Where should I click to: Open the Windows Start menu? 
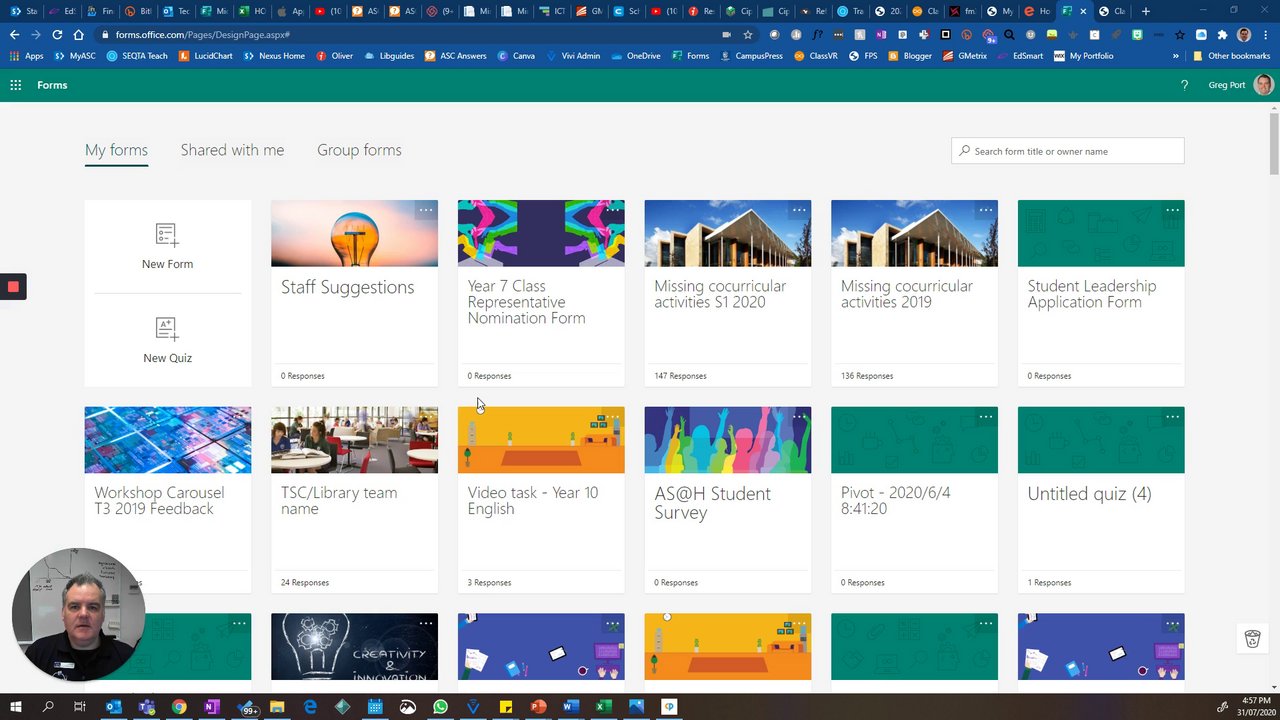(x=15, y=707)
